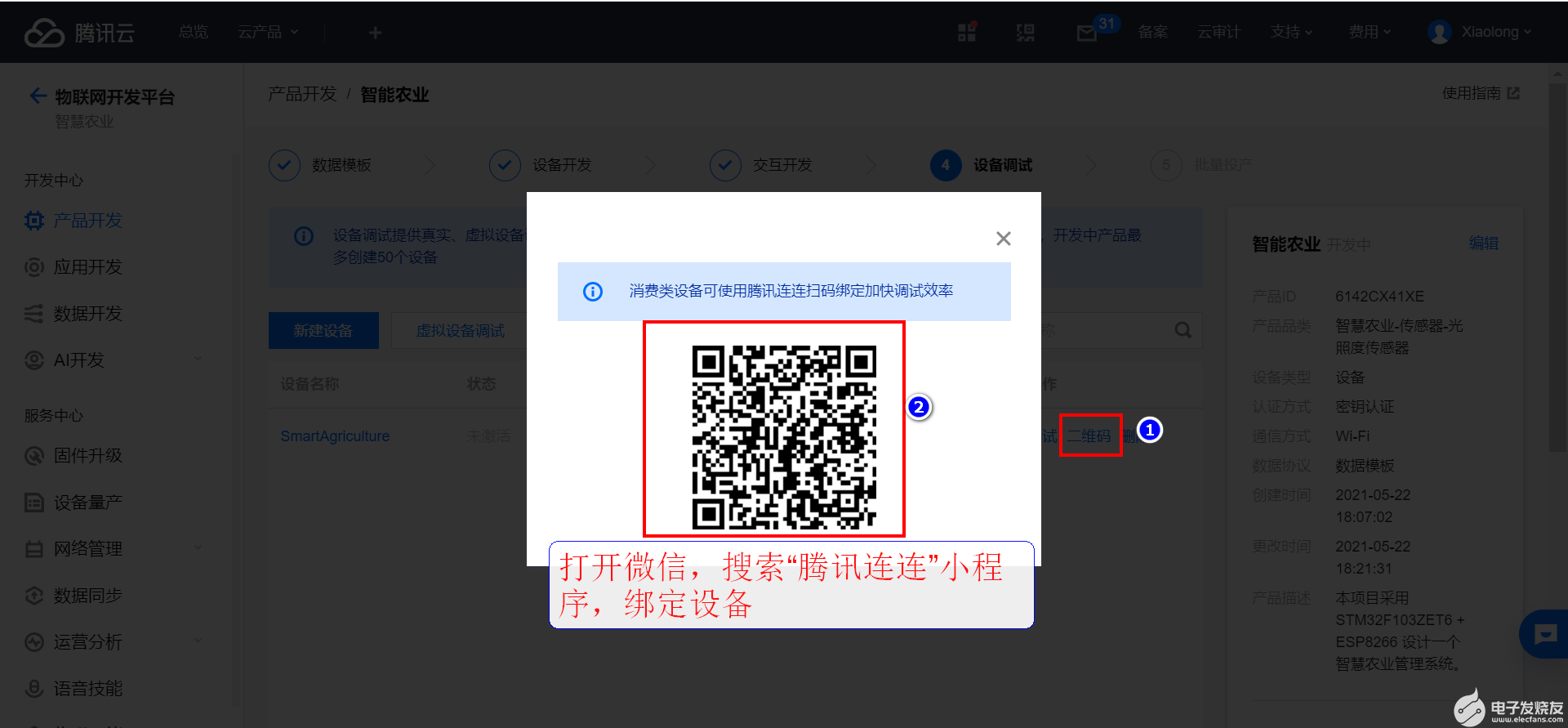The width and height of the screenshot is (1568, 728).
Task: Click the 网络管理 sidebar icon
Action: pyautogui.click(x=34, y=549)
